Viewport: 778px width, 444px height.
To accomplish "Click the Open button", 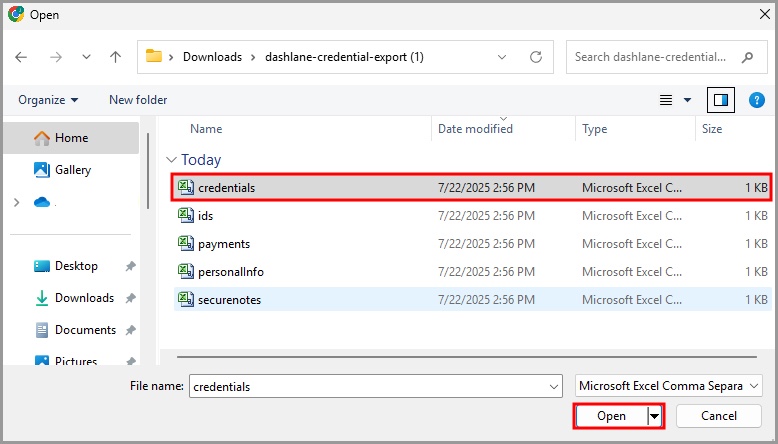I will pos(611,416).
